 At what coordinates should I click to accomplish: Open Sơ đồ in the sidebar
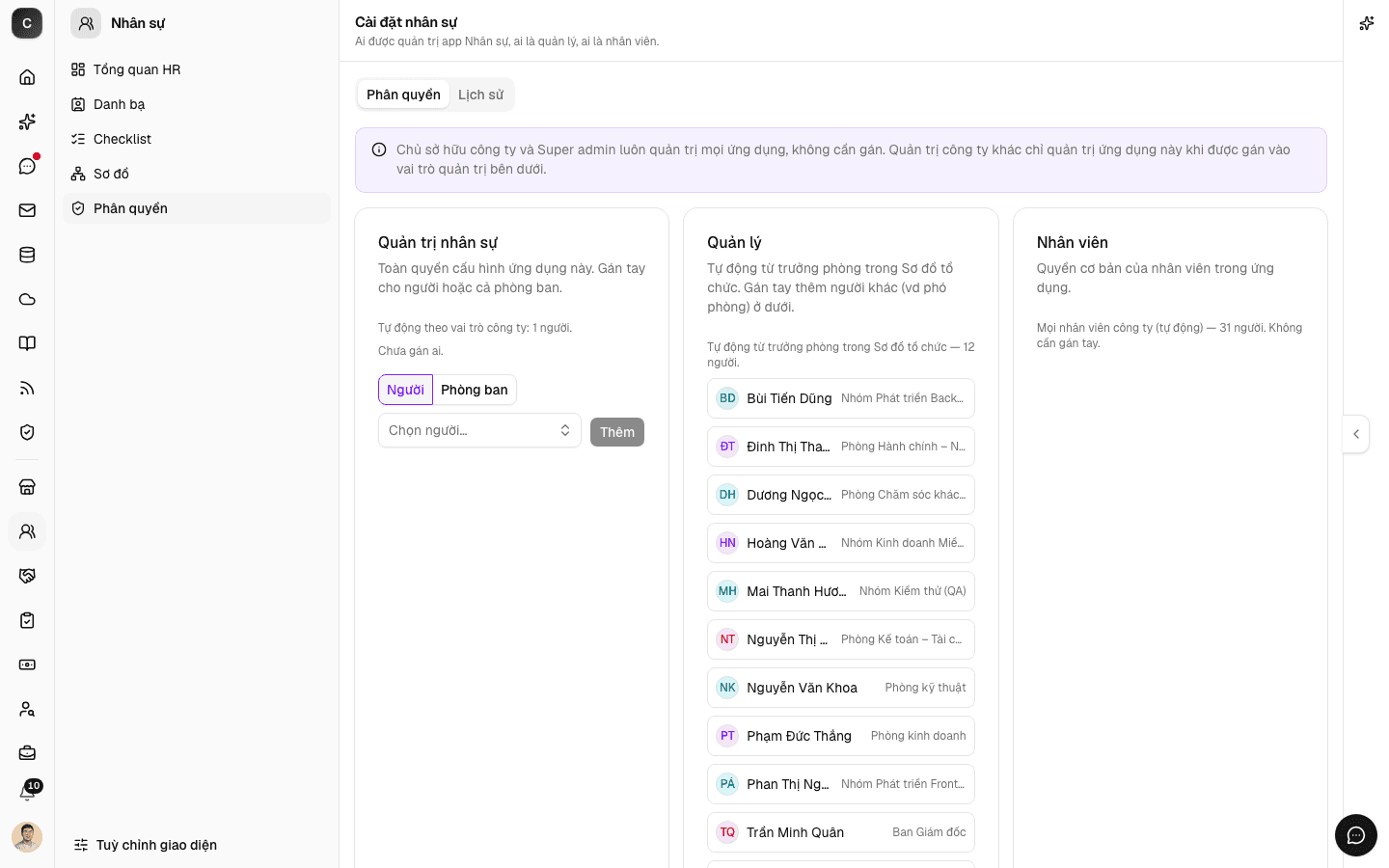click(x=197, y=174)
